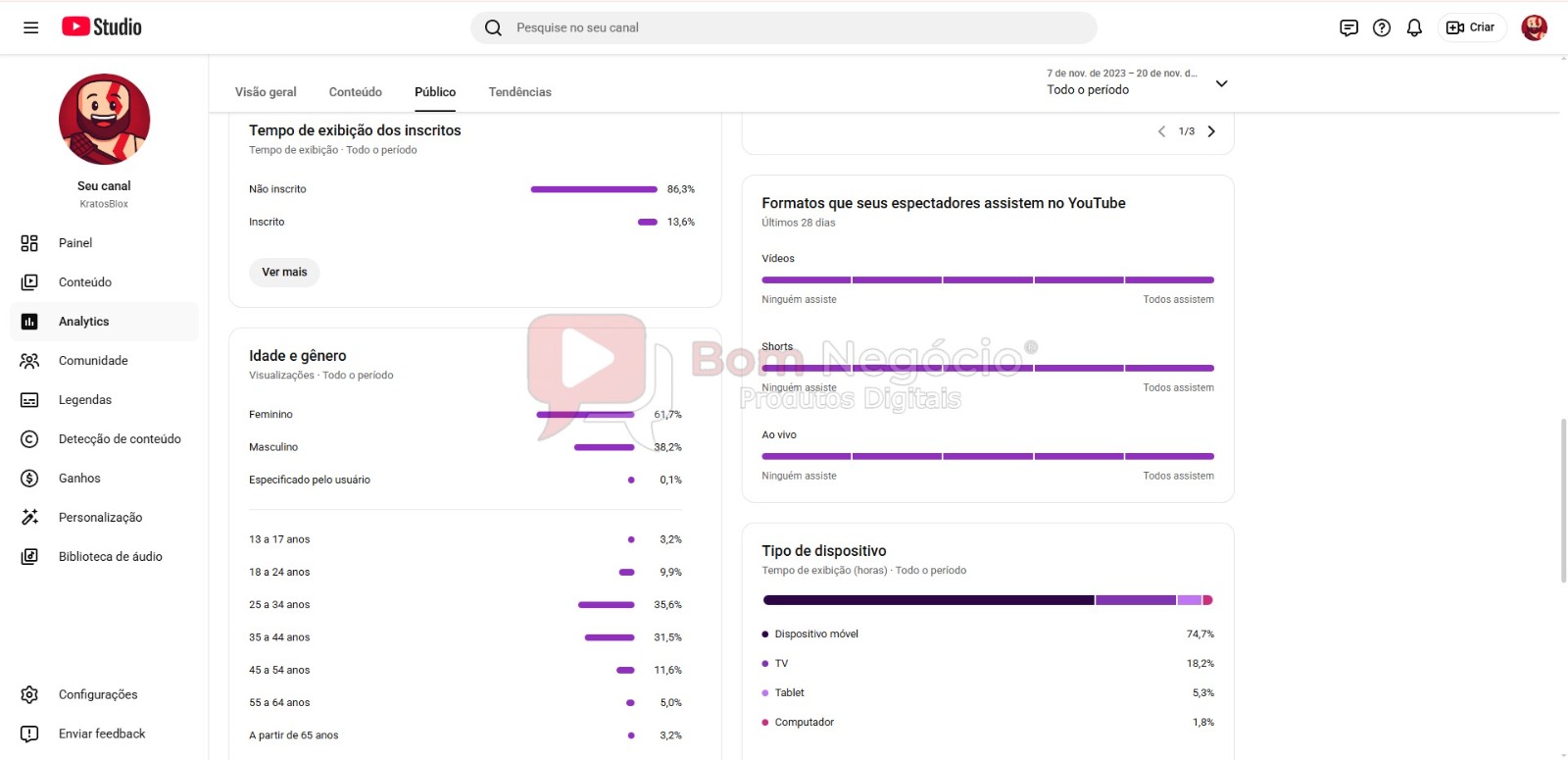Open Configurações settings
The image size is (1568, 760).
click(x=98, y=694)
